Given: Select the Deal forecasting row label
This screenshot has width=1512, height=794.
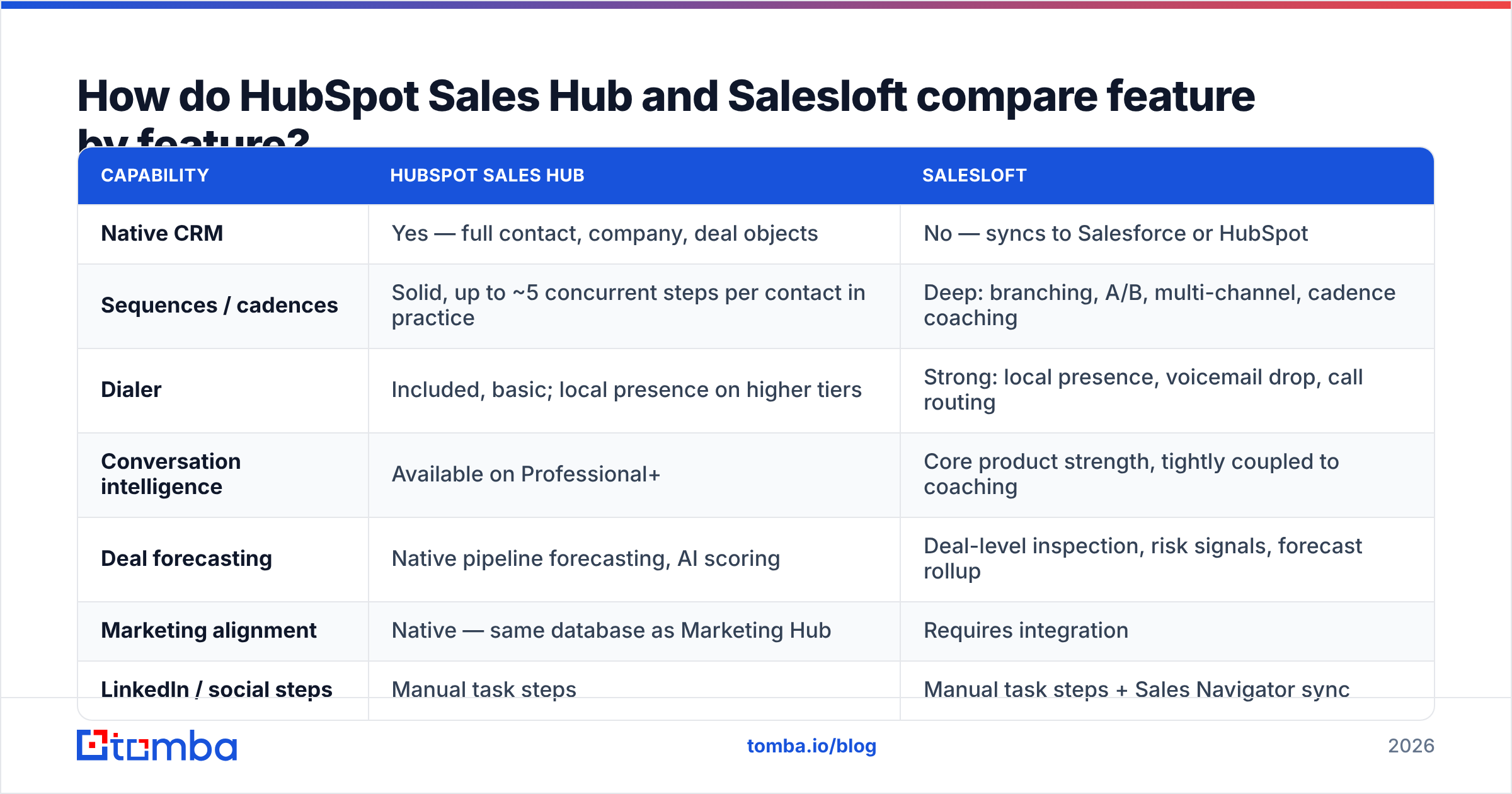Looking at the screenshot, I should (x=186, y=558).
